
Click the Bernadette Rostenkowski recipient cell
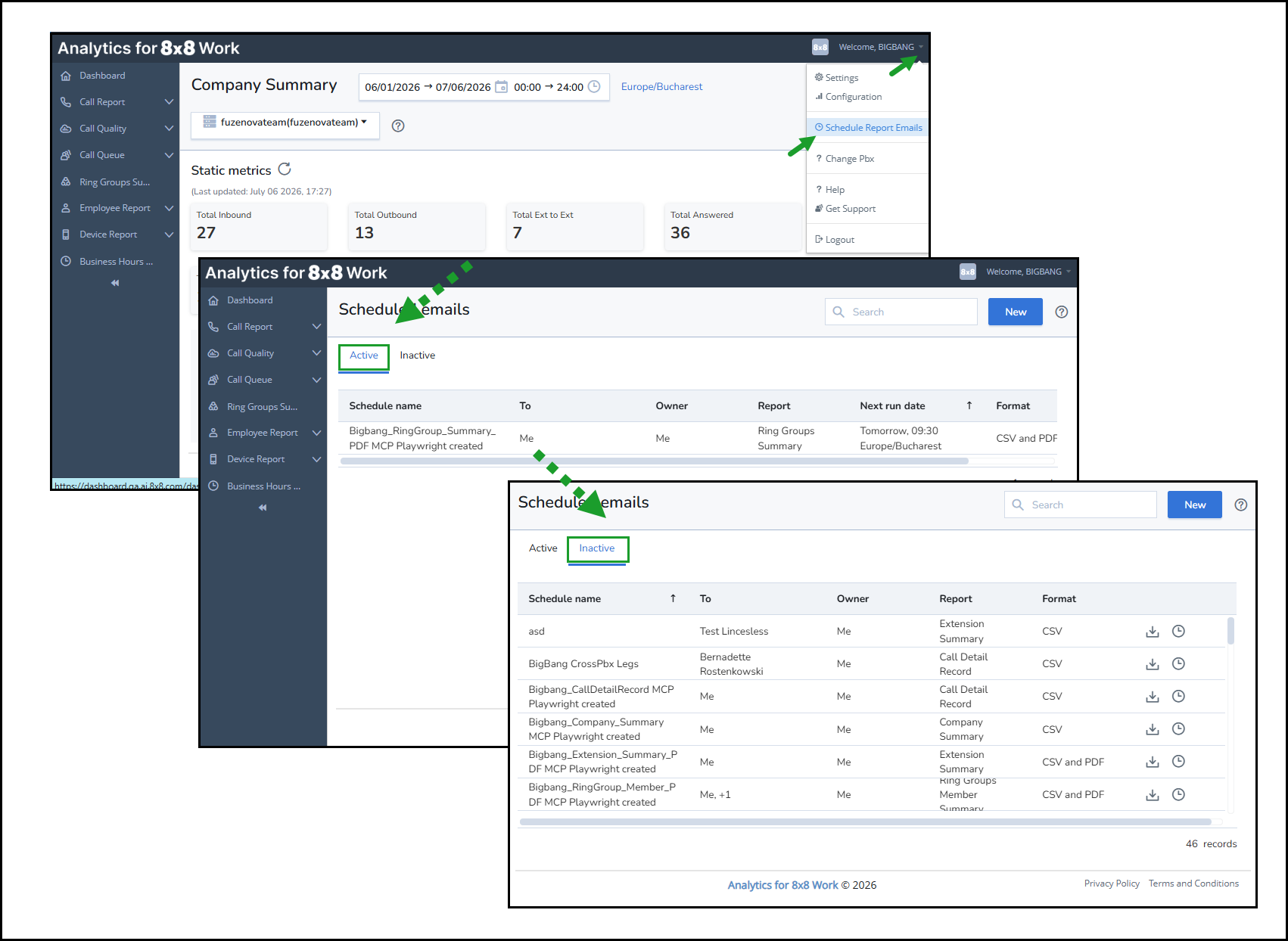coord(731,664)
